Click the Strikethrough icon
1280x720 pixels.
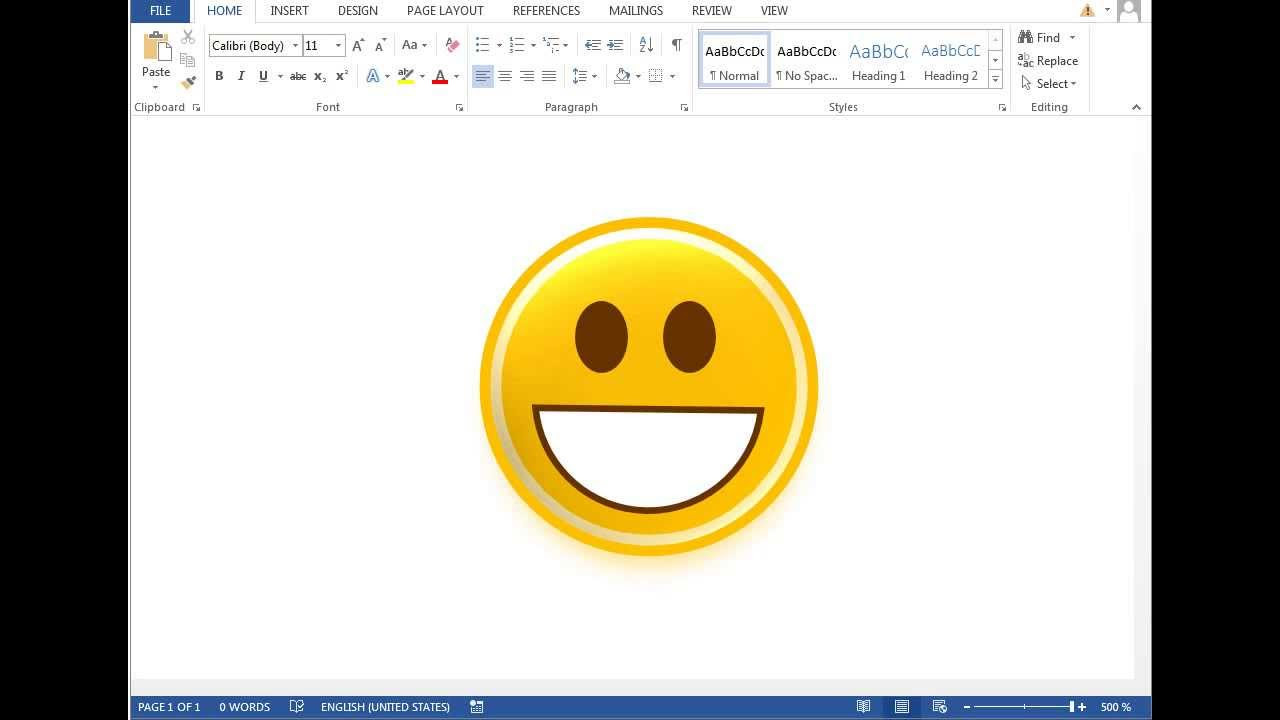(x=298, y=75)
